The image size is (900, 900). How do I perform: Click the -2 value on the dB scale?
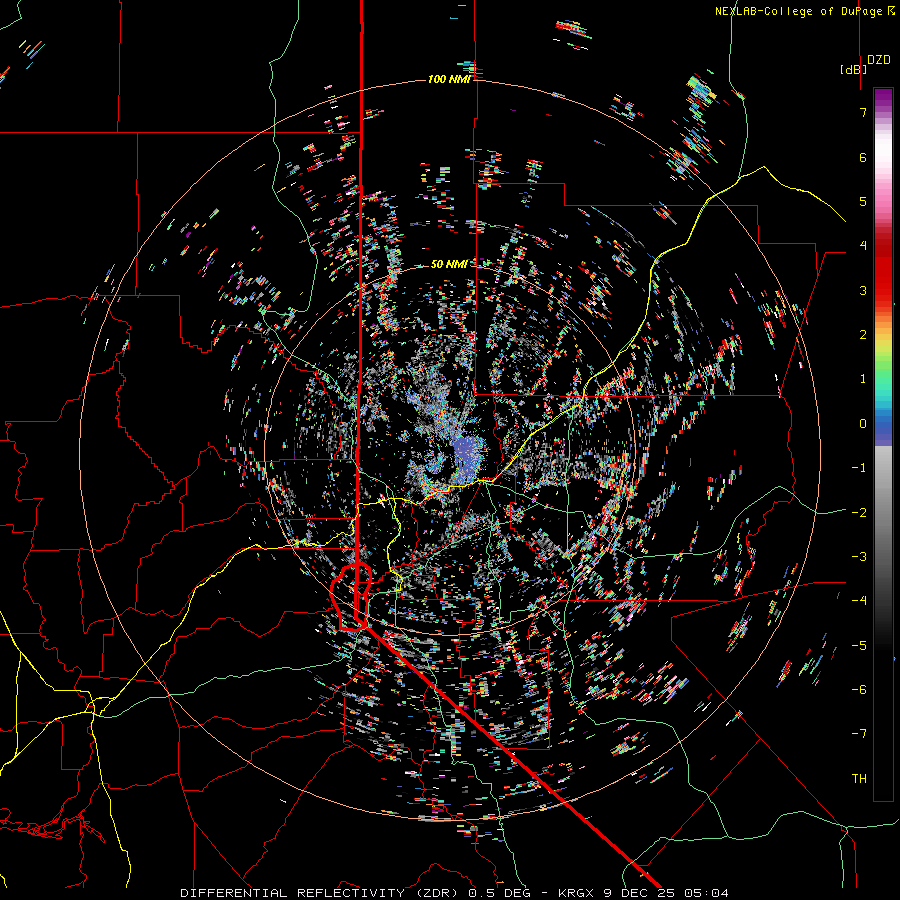click(x=859, y=513)
